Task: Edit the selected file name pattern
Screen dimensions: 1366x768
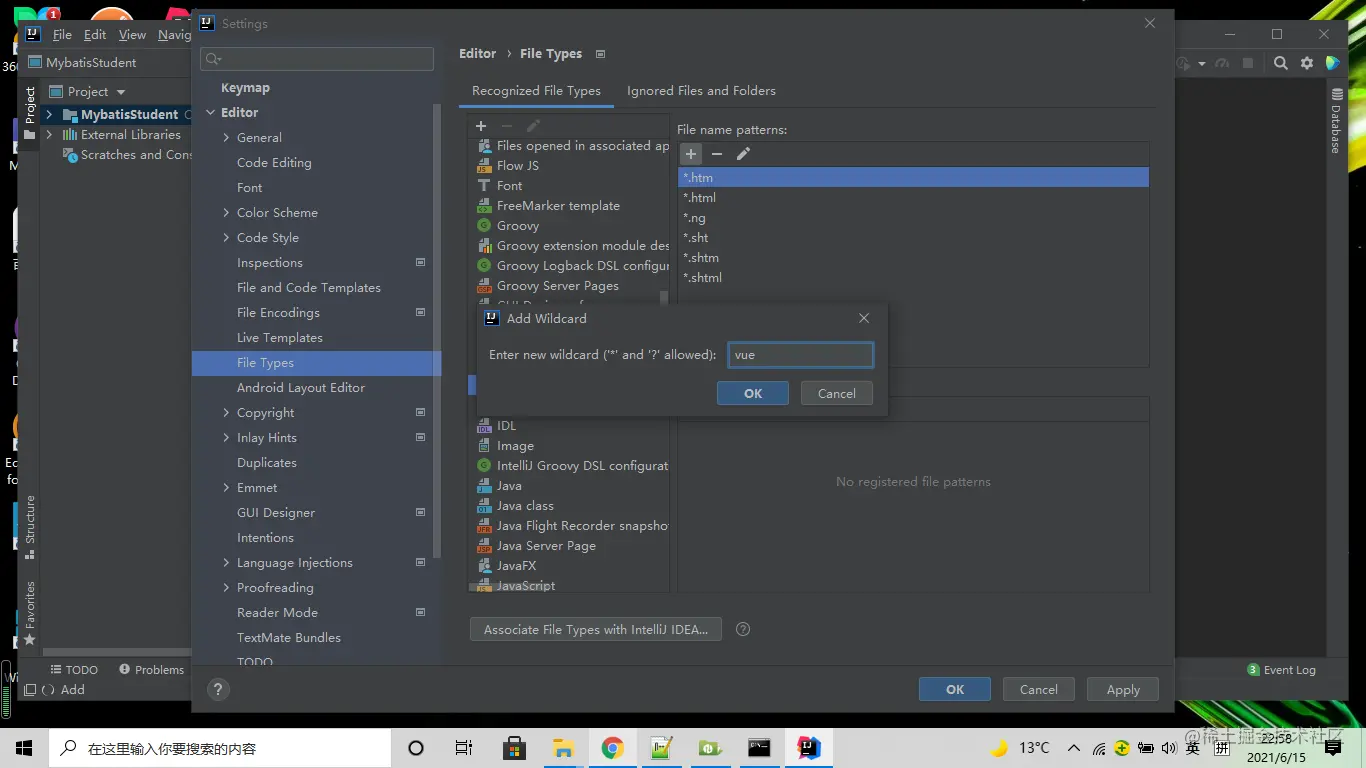Action: coord(743,154)
